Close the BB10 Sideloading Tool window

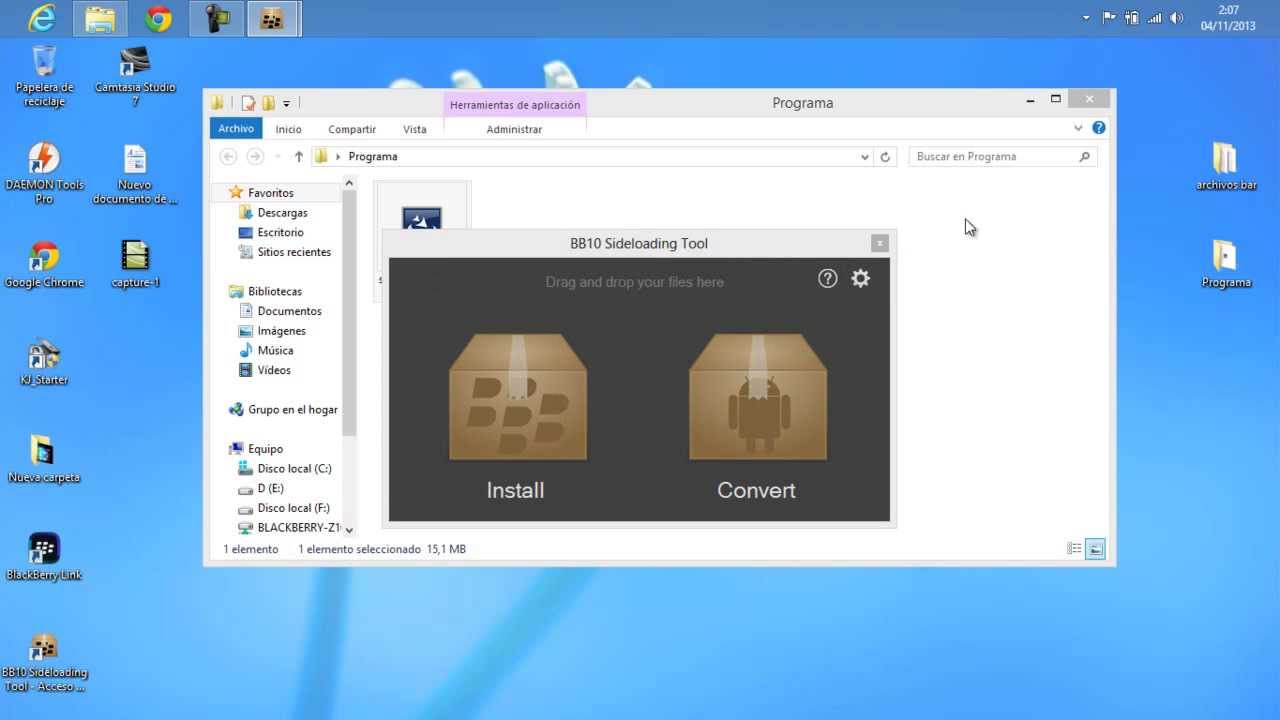click(880, 243)
